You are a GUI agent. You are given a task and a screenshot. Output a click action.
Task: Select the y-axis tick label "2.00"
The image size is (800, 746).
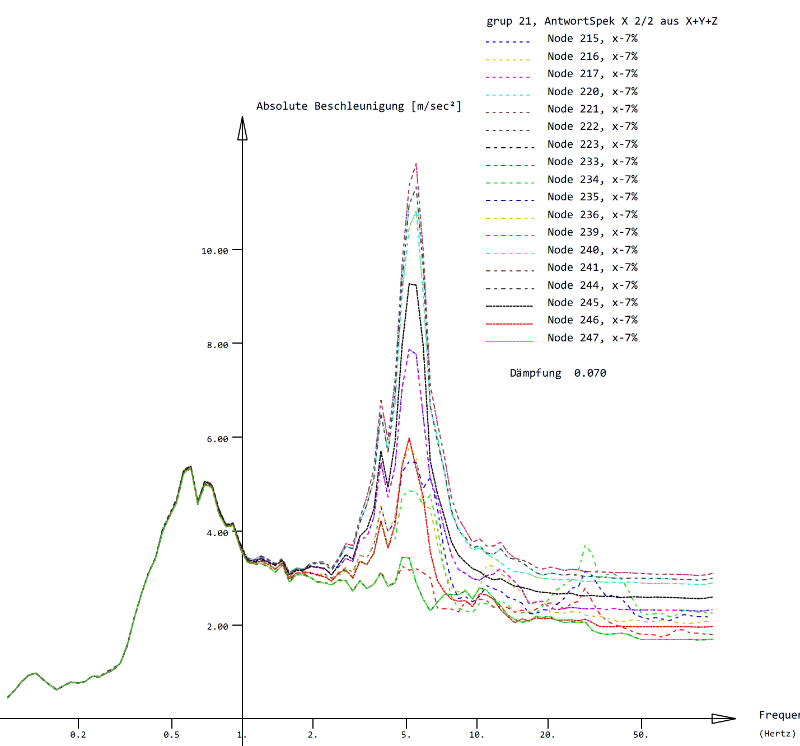[x=217, y=627]
